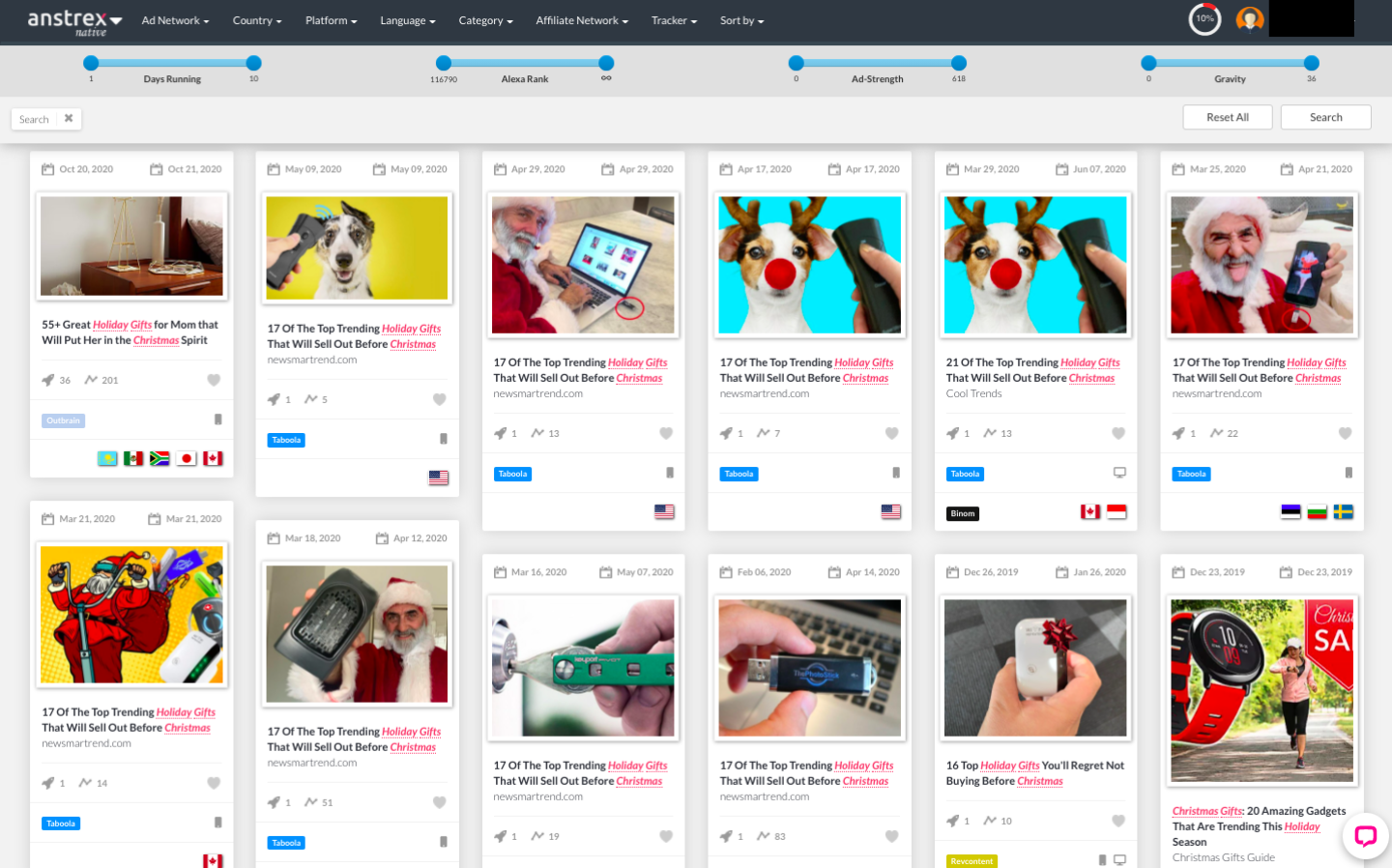Open the Country filter dropdown
This screenshot has width=1392, height=868.
coord(256,20)
